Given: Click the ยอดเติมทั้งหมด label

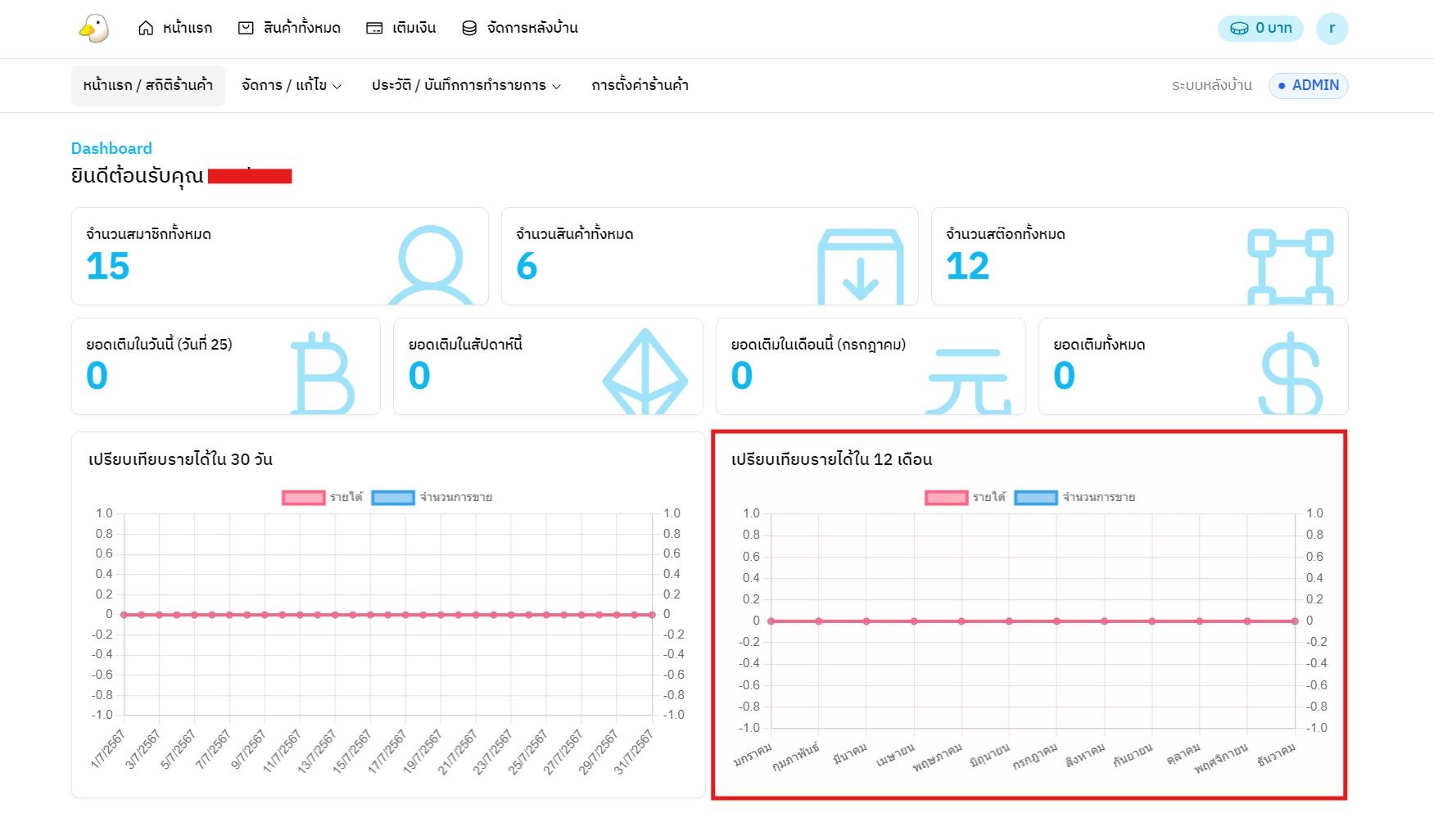Looking at the screenshot, I should [x=1099, y=345].
